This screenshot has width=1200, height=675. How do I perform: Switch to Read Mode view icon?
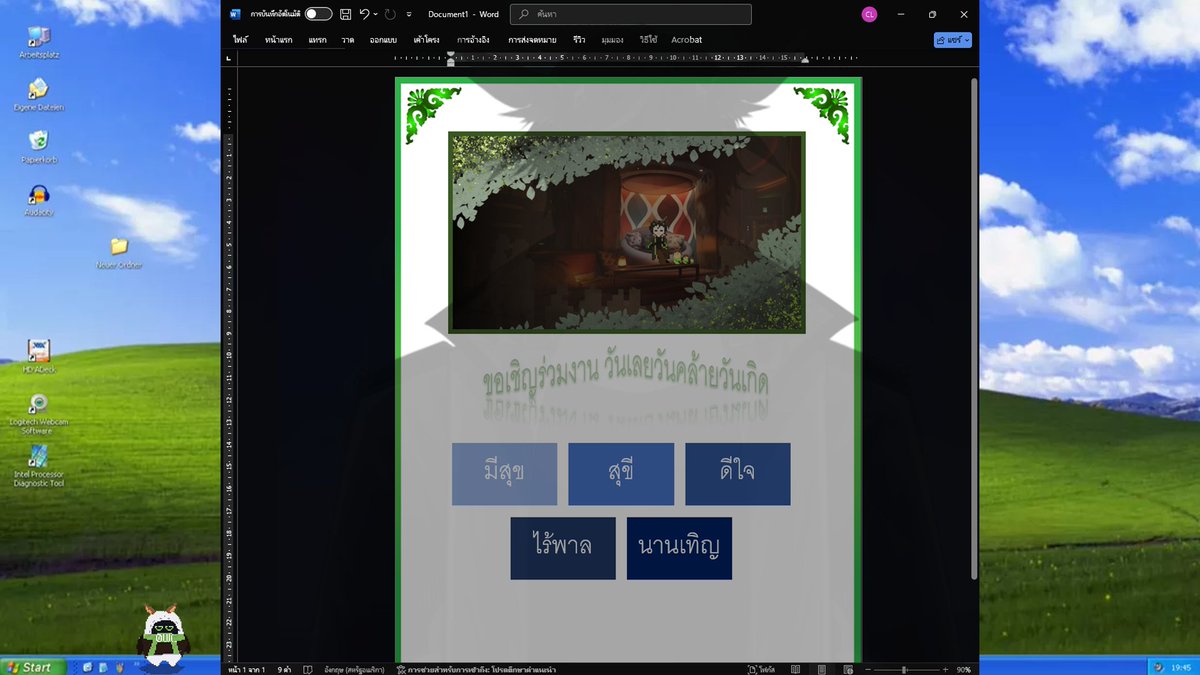click(x=795, y=669)
